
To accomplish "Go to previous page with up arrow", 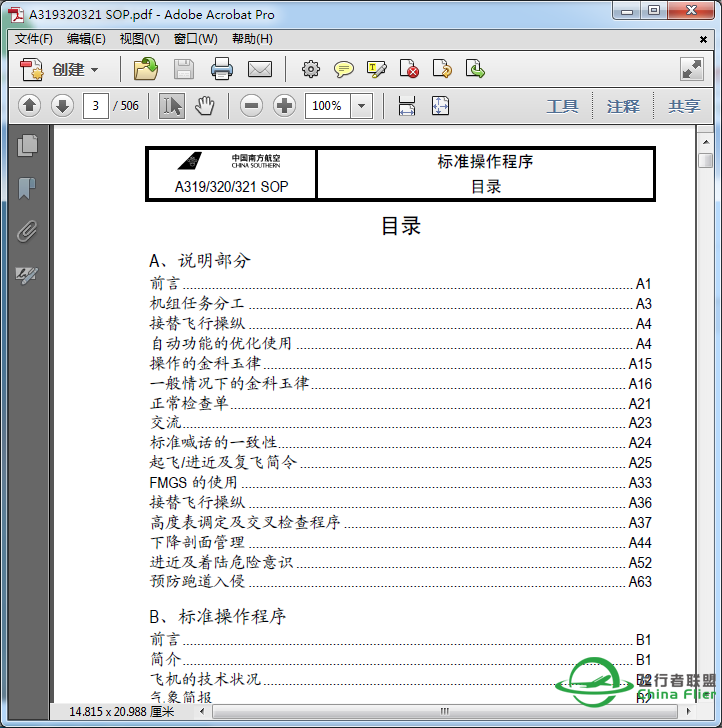I will click(29, 106).
